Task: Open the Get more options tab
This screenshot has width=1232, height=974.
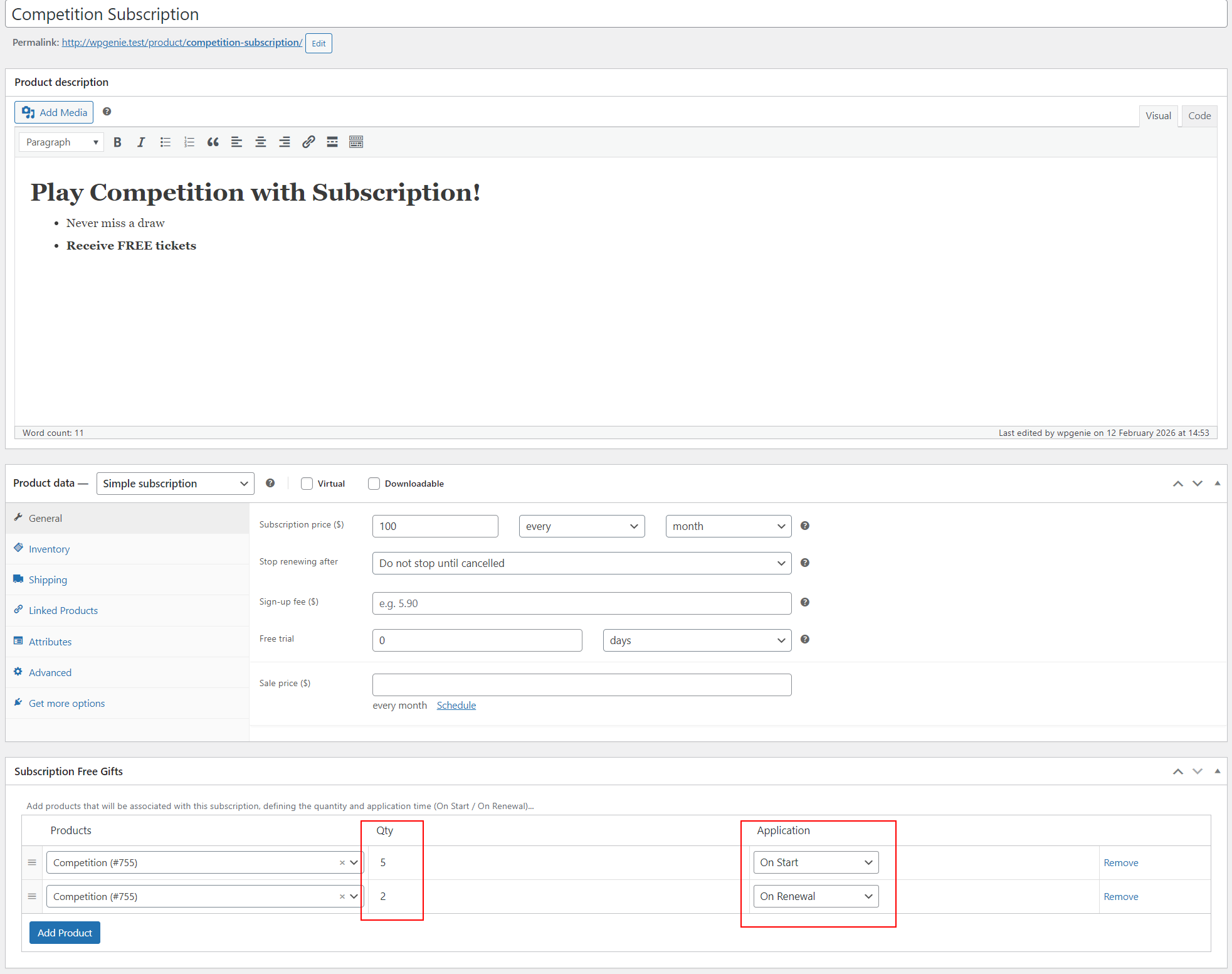Action: tap(127, 703)
